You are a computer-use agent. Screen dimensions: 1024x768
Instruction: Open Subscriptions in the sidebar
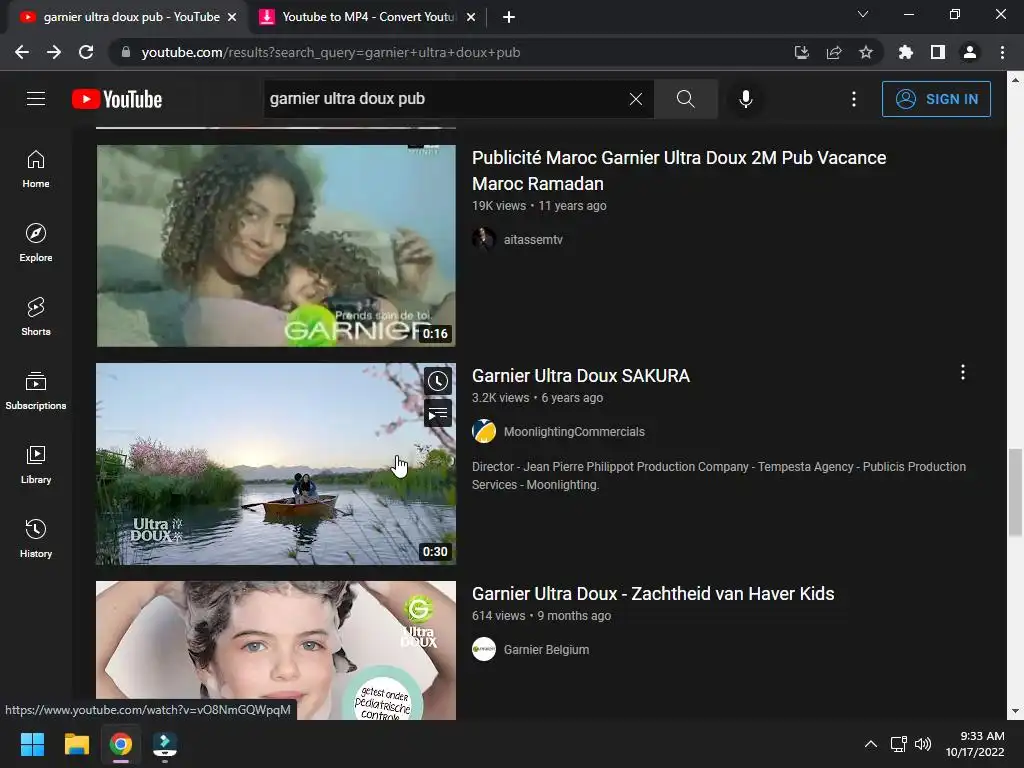pos(36,391)
